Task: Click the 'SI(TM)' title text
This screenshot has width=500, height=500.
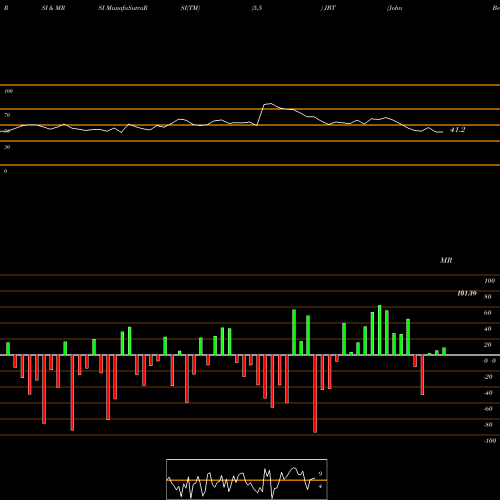Action: coord(190,8)
